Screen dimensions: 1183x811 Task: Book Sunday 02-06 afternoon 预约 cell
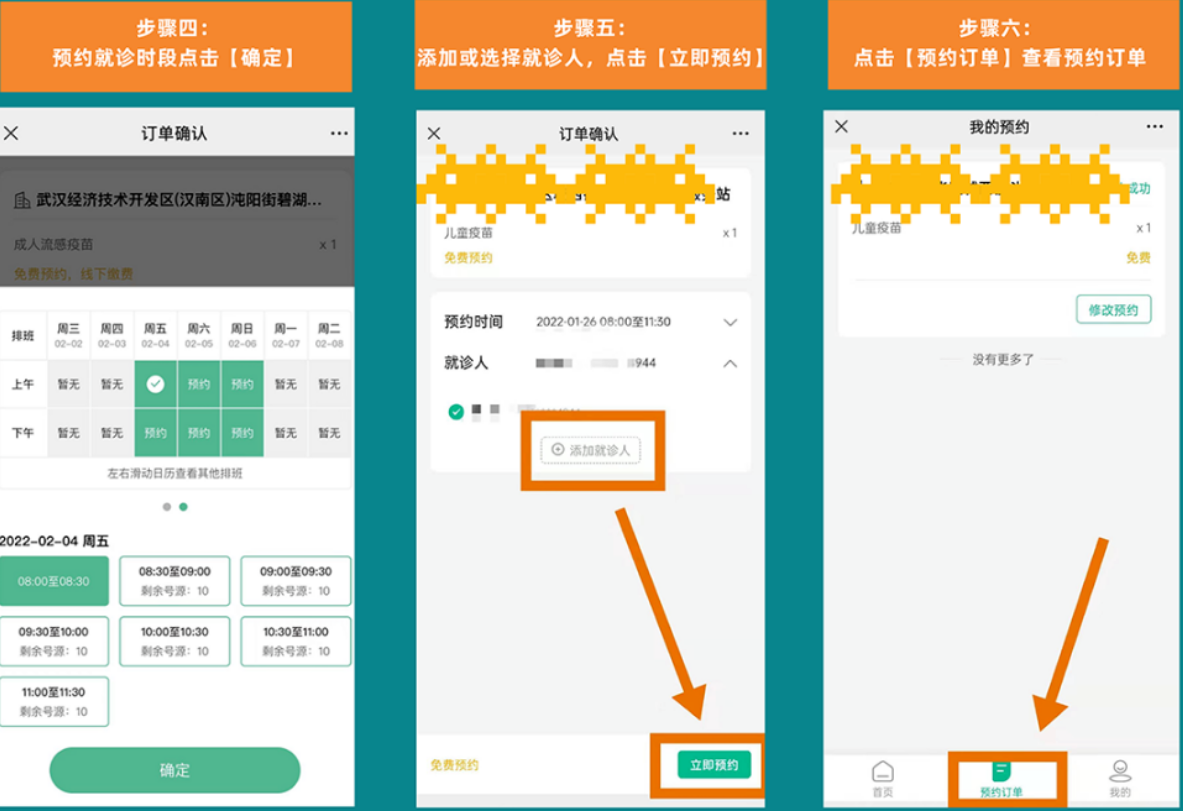[242, 433]
